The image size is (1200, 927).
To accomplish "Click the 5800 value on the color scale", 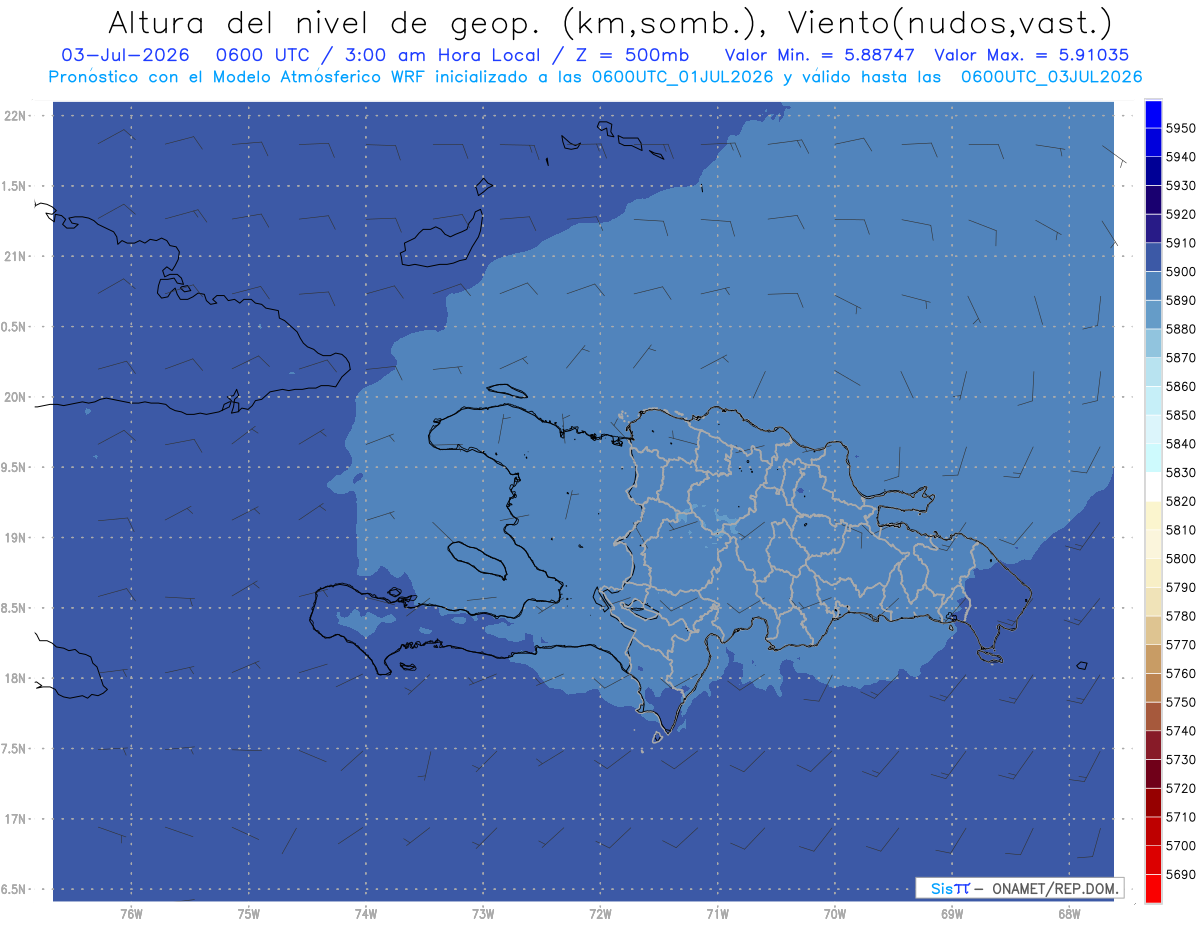I will (1180, 558).
